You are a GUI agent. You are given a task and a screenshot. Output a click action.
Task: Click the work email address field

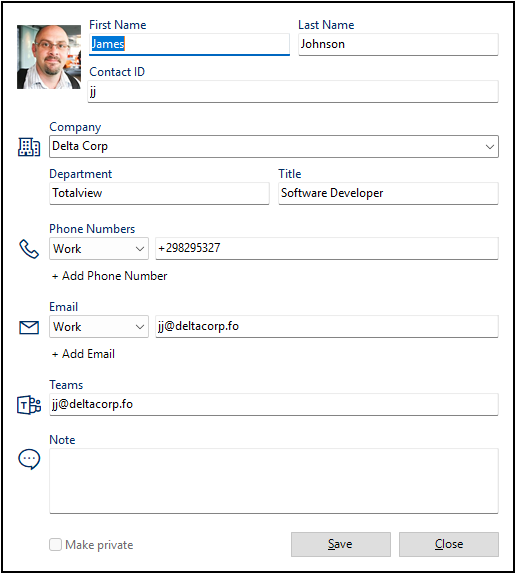[327, 327]
